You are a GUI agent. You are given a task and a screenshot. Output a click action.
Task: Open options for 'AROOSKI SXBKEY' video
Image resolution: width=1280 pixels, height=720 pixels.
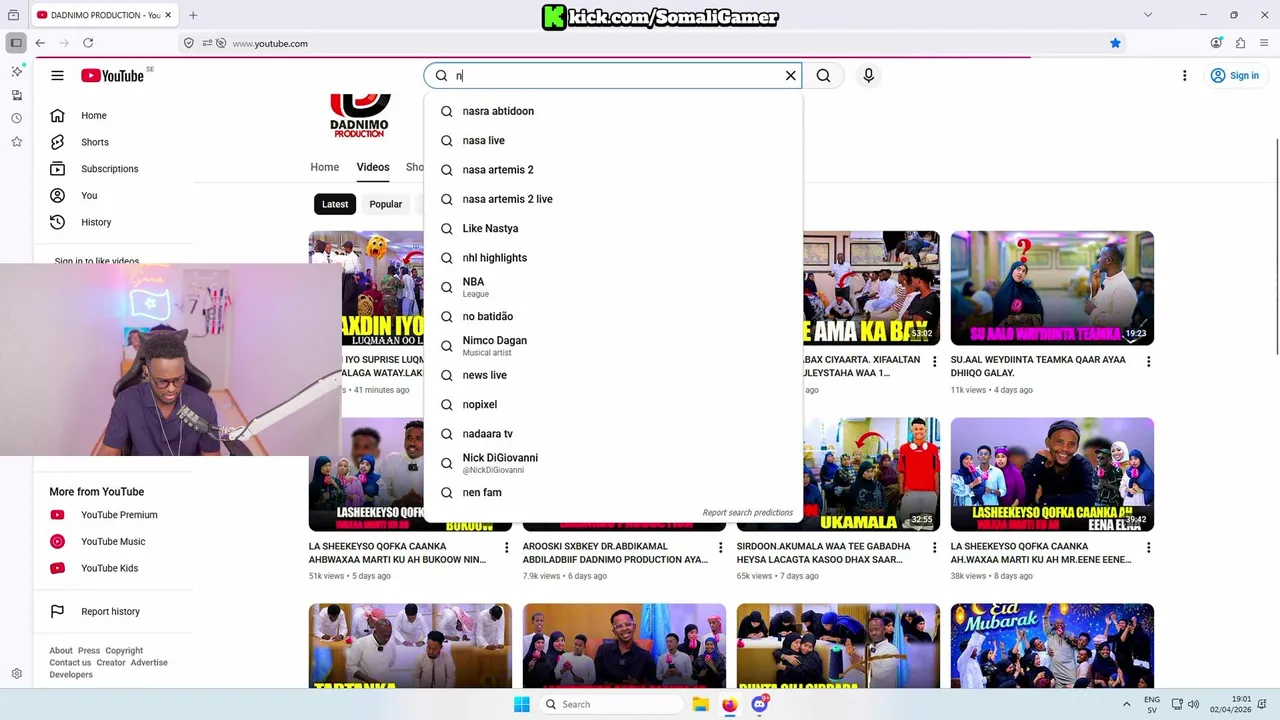point(720,548)
